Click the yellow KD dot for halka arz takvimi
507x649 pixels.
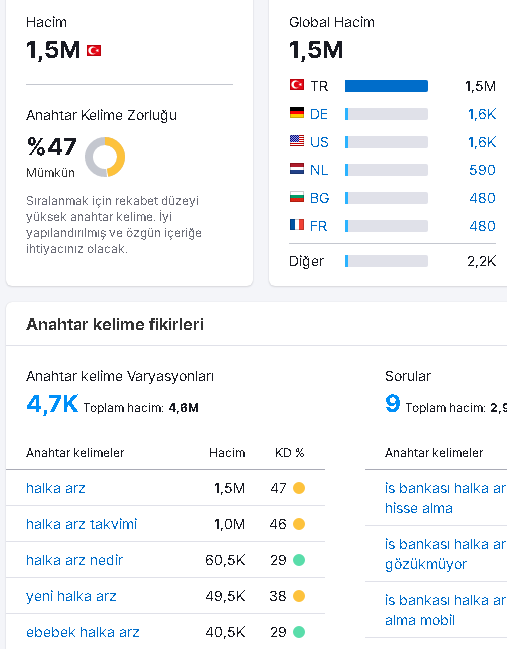pos(299,524)
